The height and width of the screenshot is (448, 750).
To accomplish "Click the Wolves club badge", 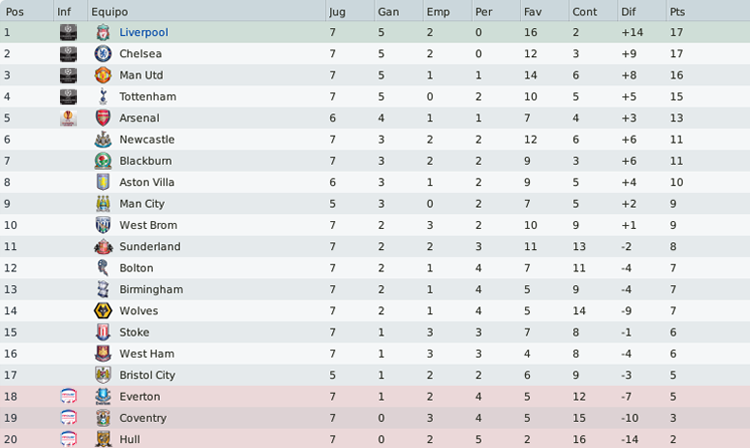I will [x=103, y=311].
